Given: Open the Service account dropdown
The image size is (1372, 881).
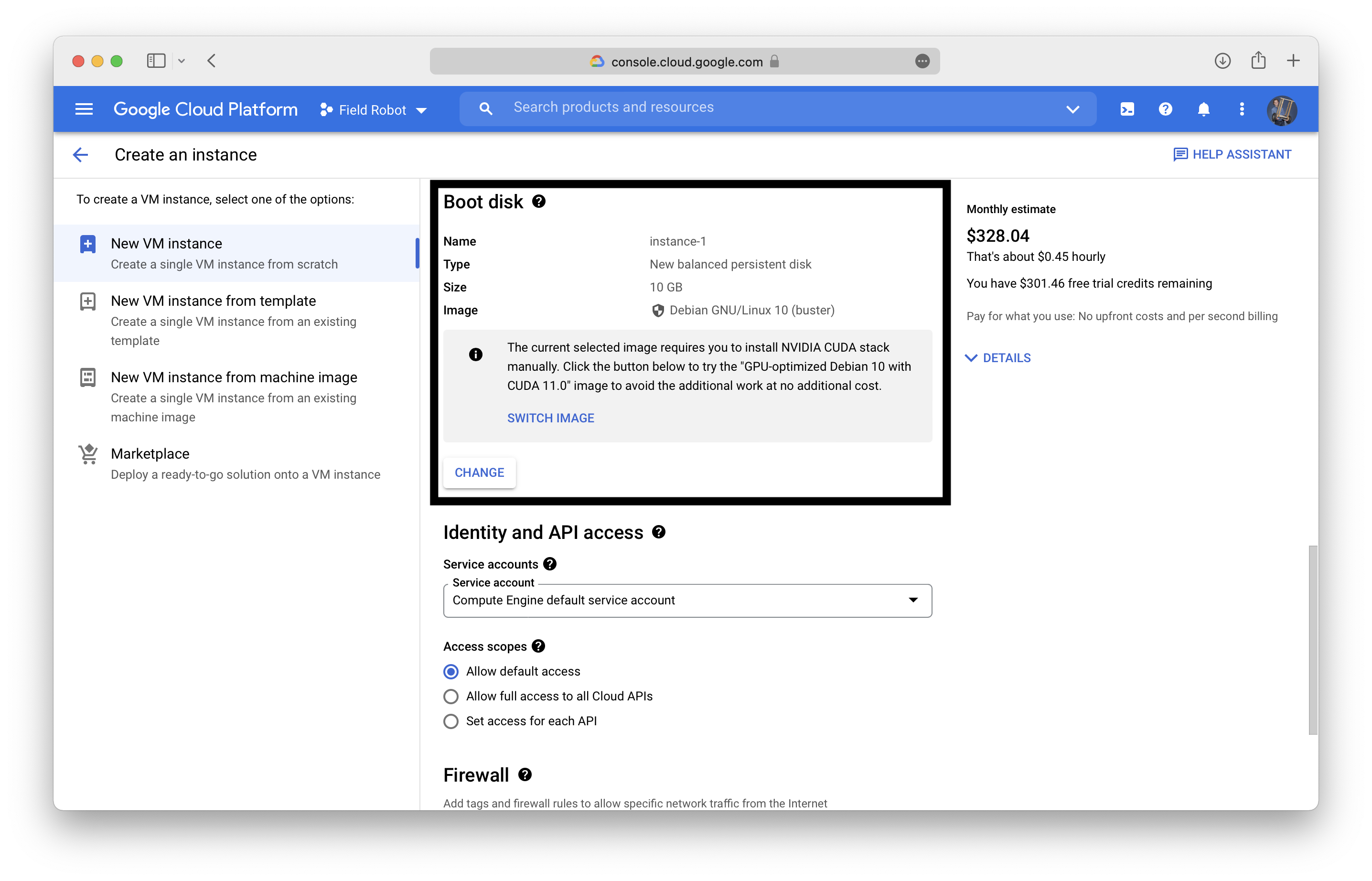Looking at the screenshot, I should [687, 600].
